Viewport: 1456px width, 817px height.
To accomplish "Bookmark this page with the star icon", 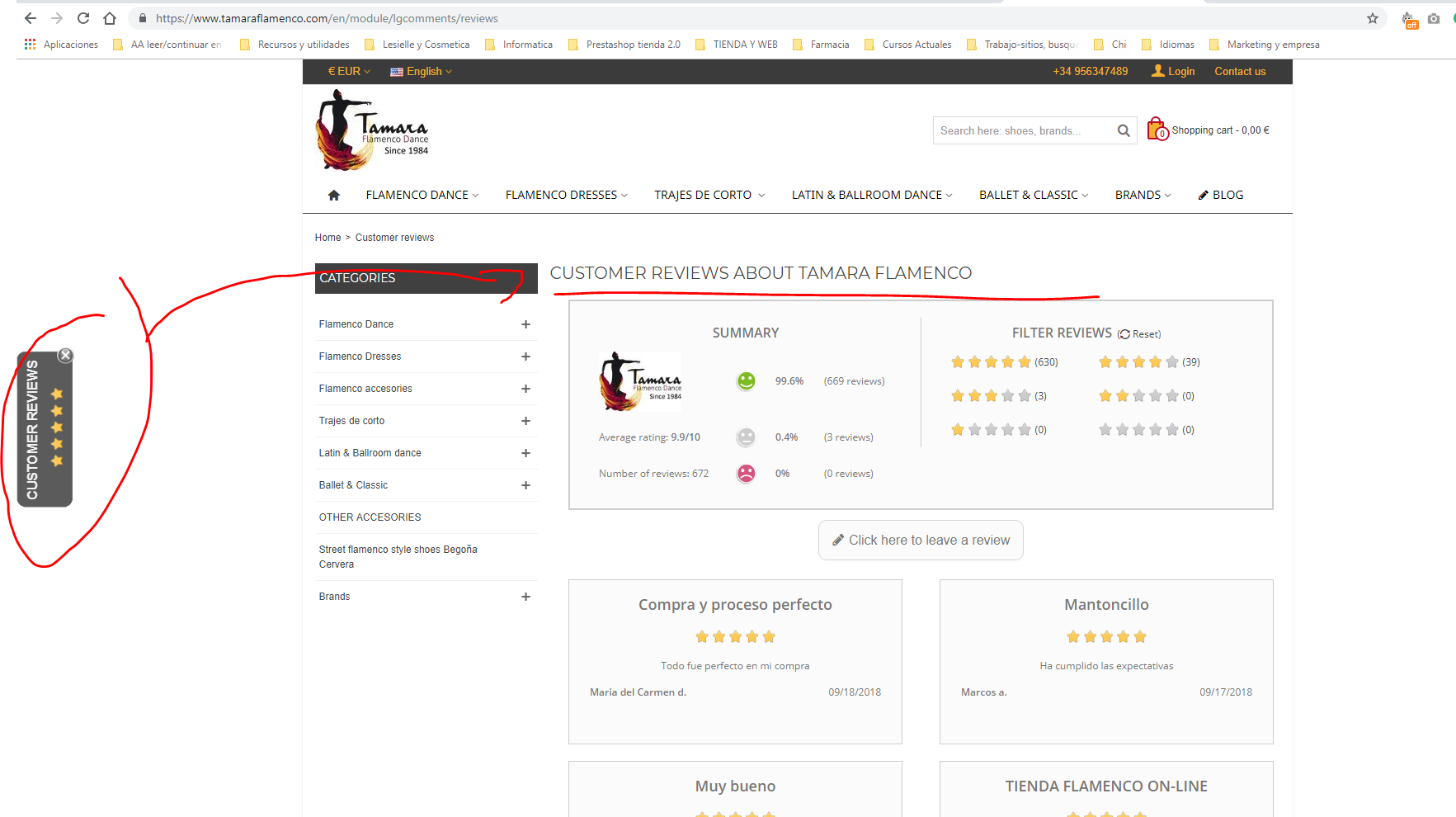I will click(1372, 18).
